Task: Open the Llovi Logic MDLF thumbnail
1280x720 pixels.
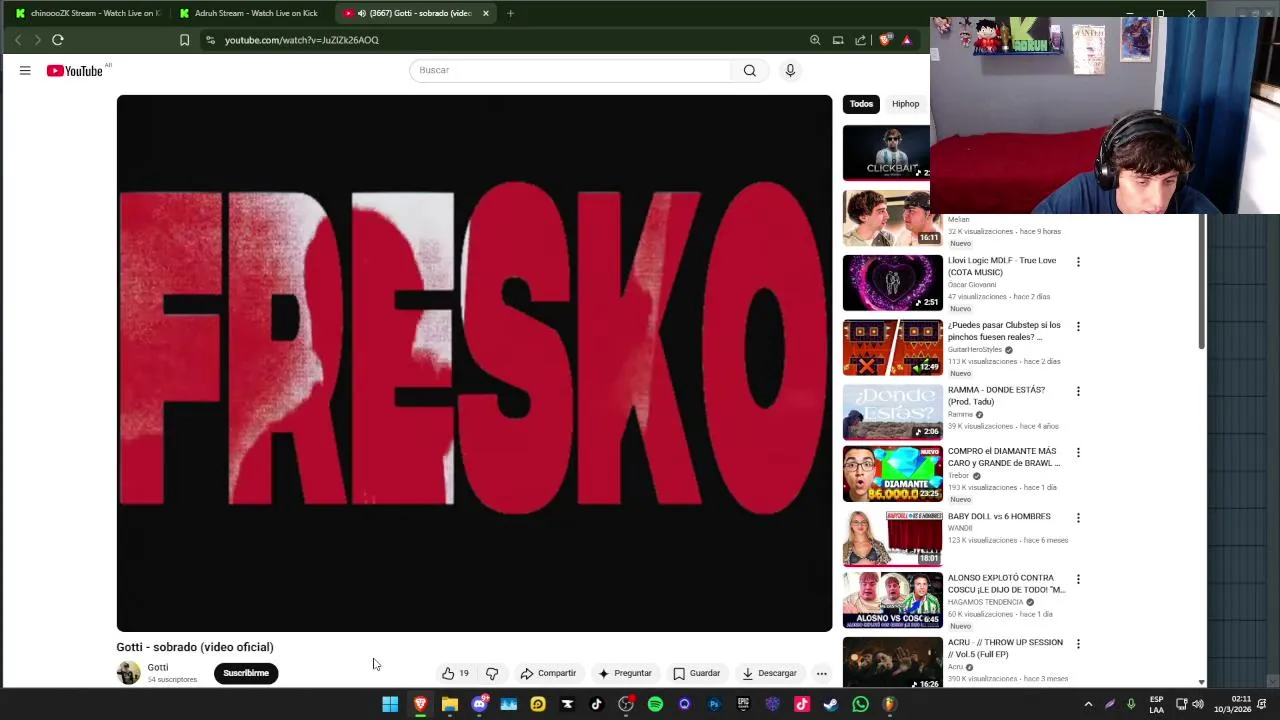Action: (x=892, y=283)
